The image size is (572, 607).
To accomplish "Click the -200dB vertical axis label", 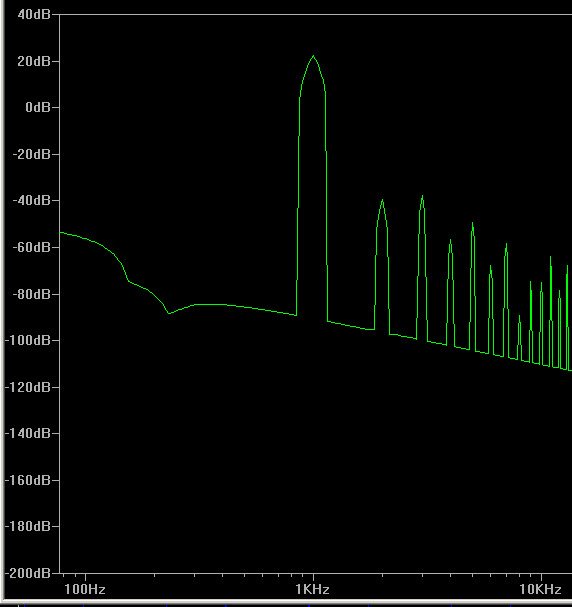I will 28,573.
